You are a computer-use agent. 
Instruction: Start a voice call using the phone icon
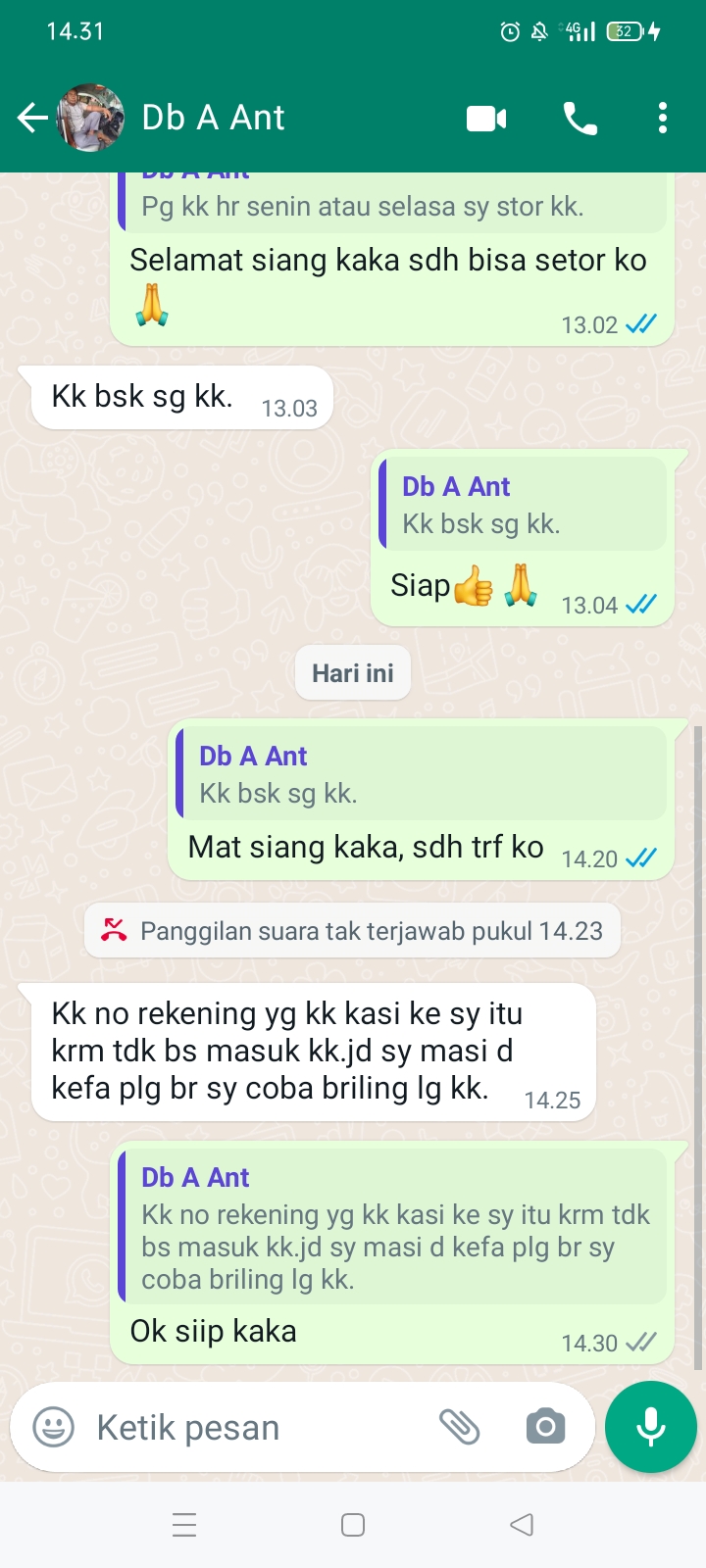580,119
